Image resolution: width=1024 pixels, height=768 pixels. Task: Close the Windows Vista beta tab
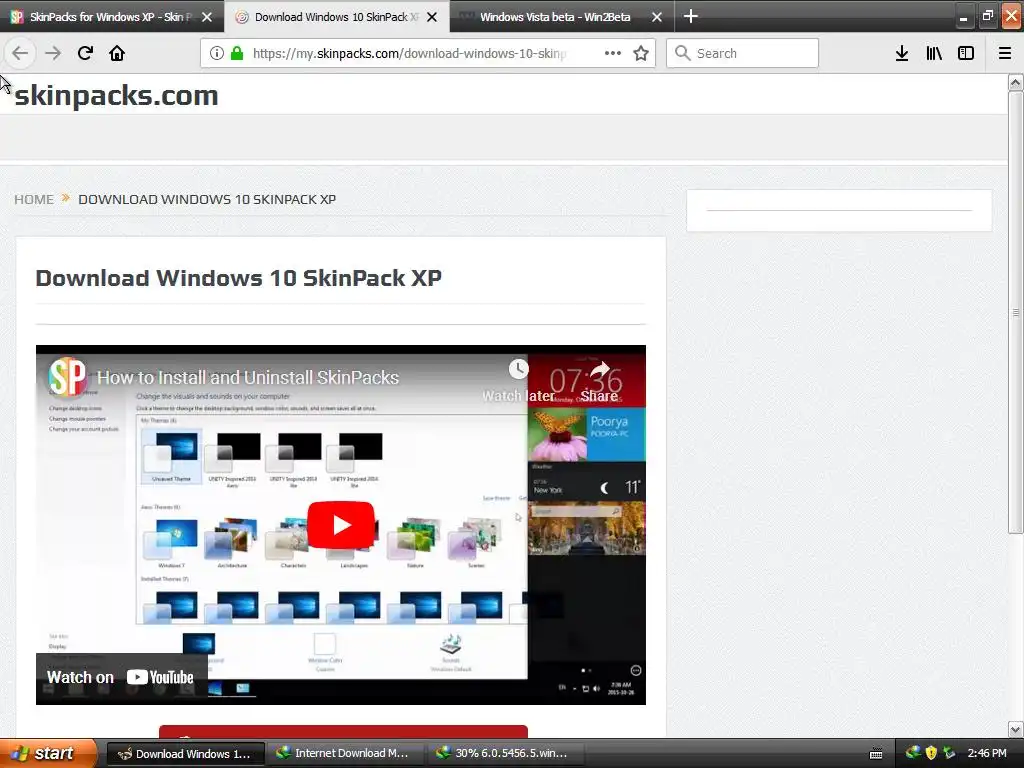coord(657,17)
